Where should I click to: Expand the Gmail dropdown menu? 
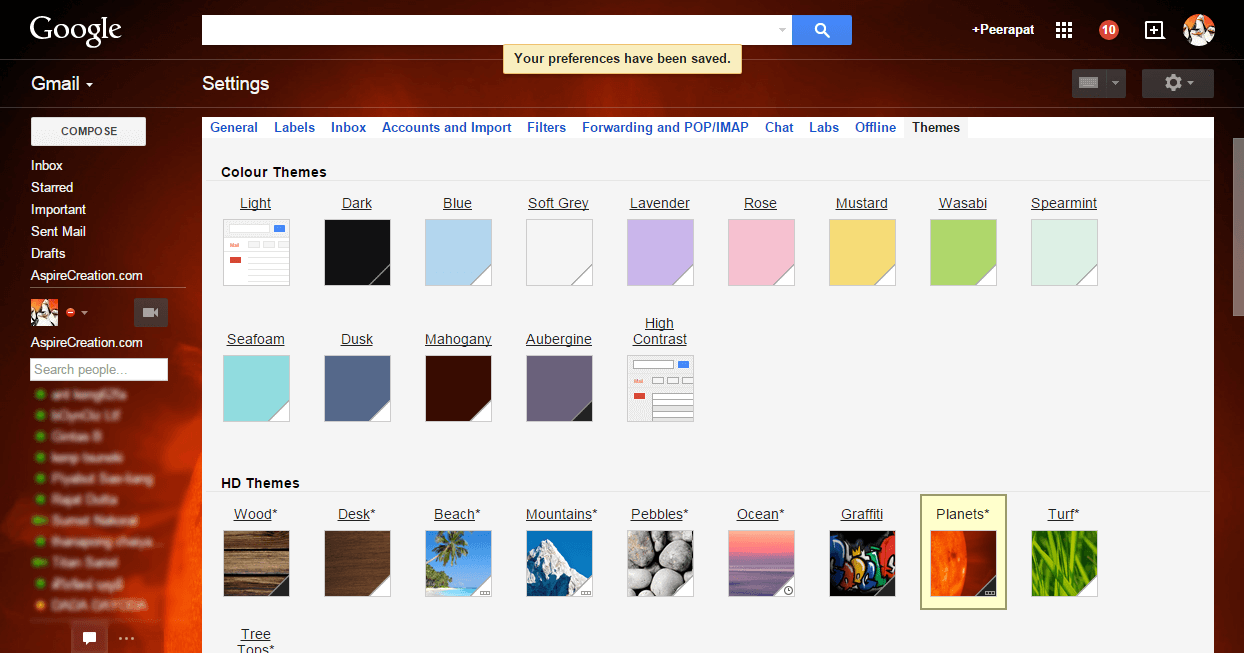click(62, 83)
